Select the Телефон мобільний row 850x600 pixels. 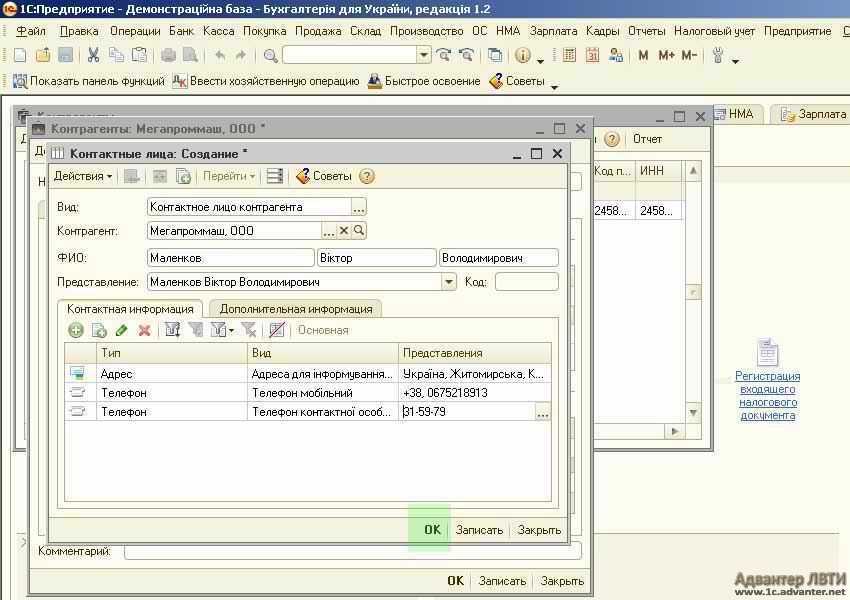(301, 393)
